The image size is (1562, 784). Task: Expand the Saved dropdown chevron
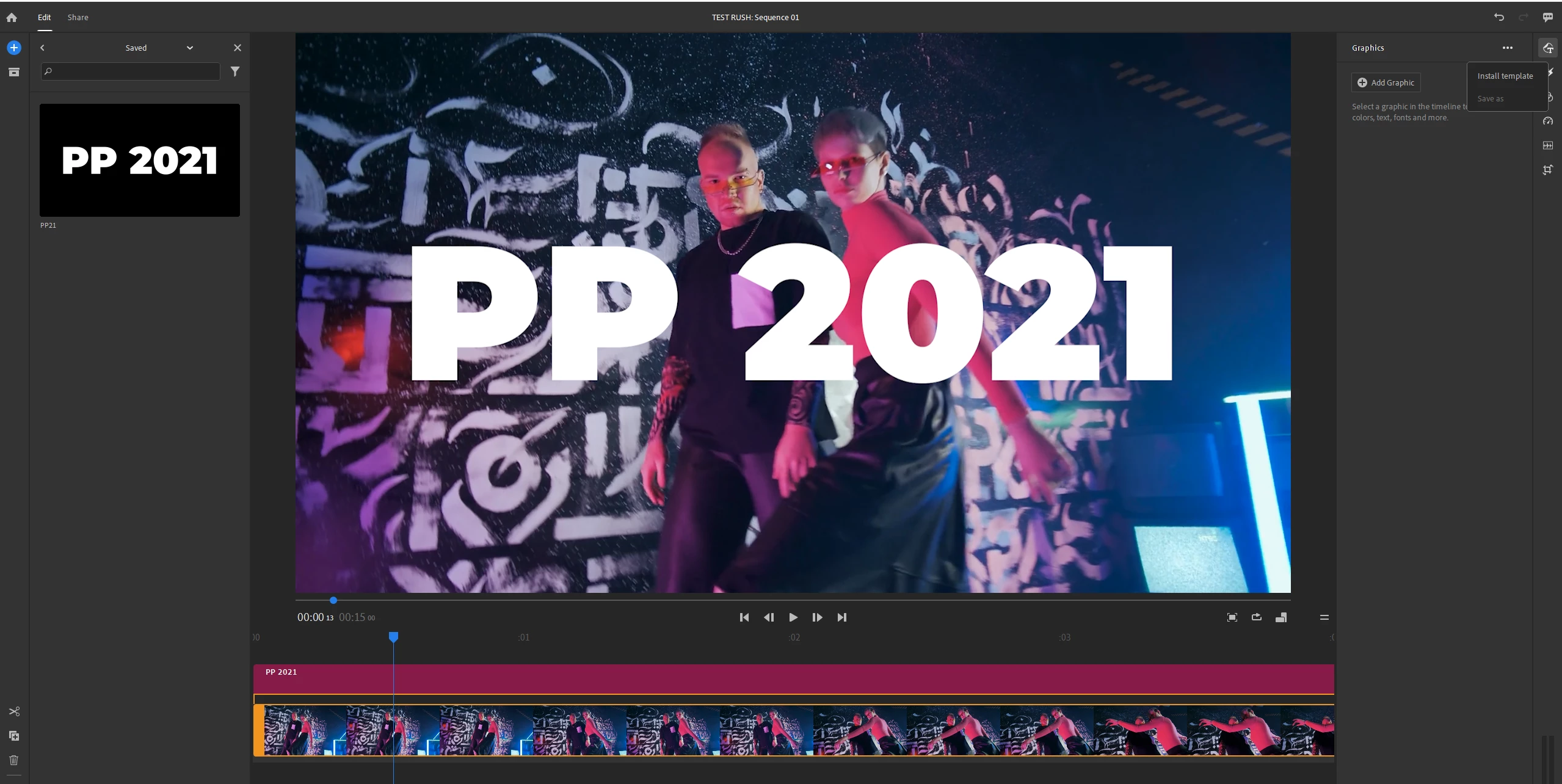[x=190, y=48]
